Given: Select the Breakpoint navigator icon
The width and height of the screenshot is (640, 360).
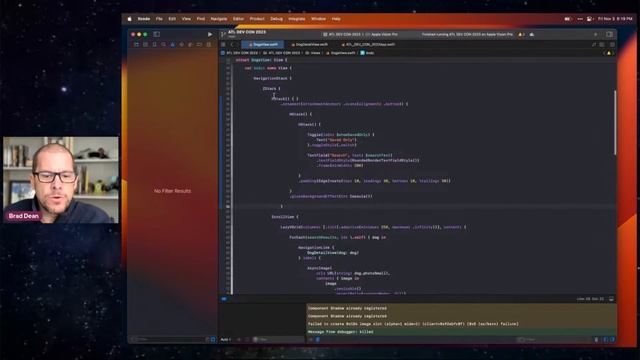Looking at the screenshot, I should 200,44.
